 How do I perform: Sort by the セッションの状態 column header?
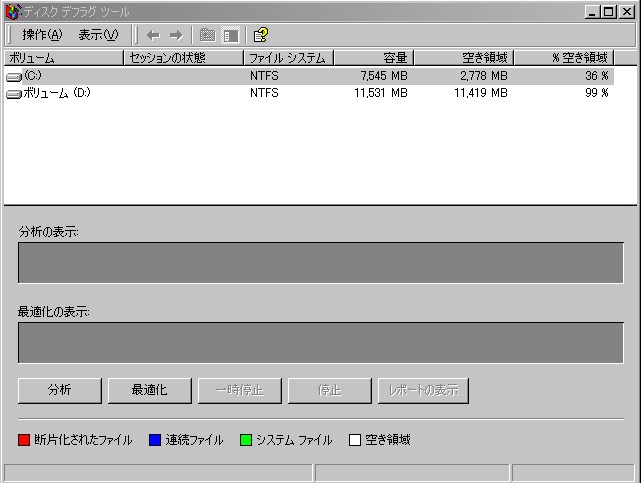183,58
